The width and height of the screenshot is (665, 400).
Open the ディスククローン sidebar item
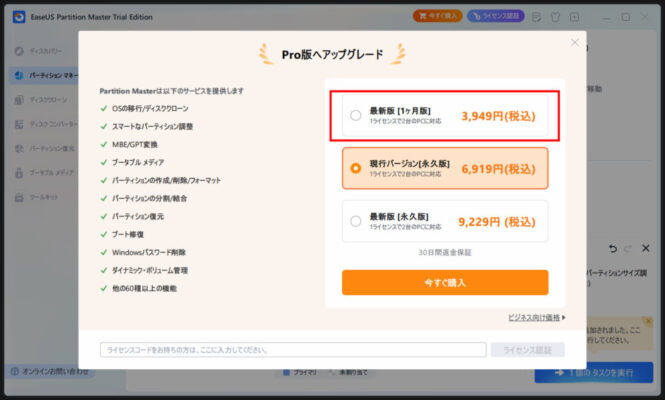(42, 100)
